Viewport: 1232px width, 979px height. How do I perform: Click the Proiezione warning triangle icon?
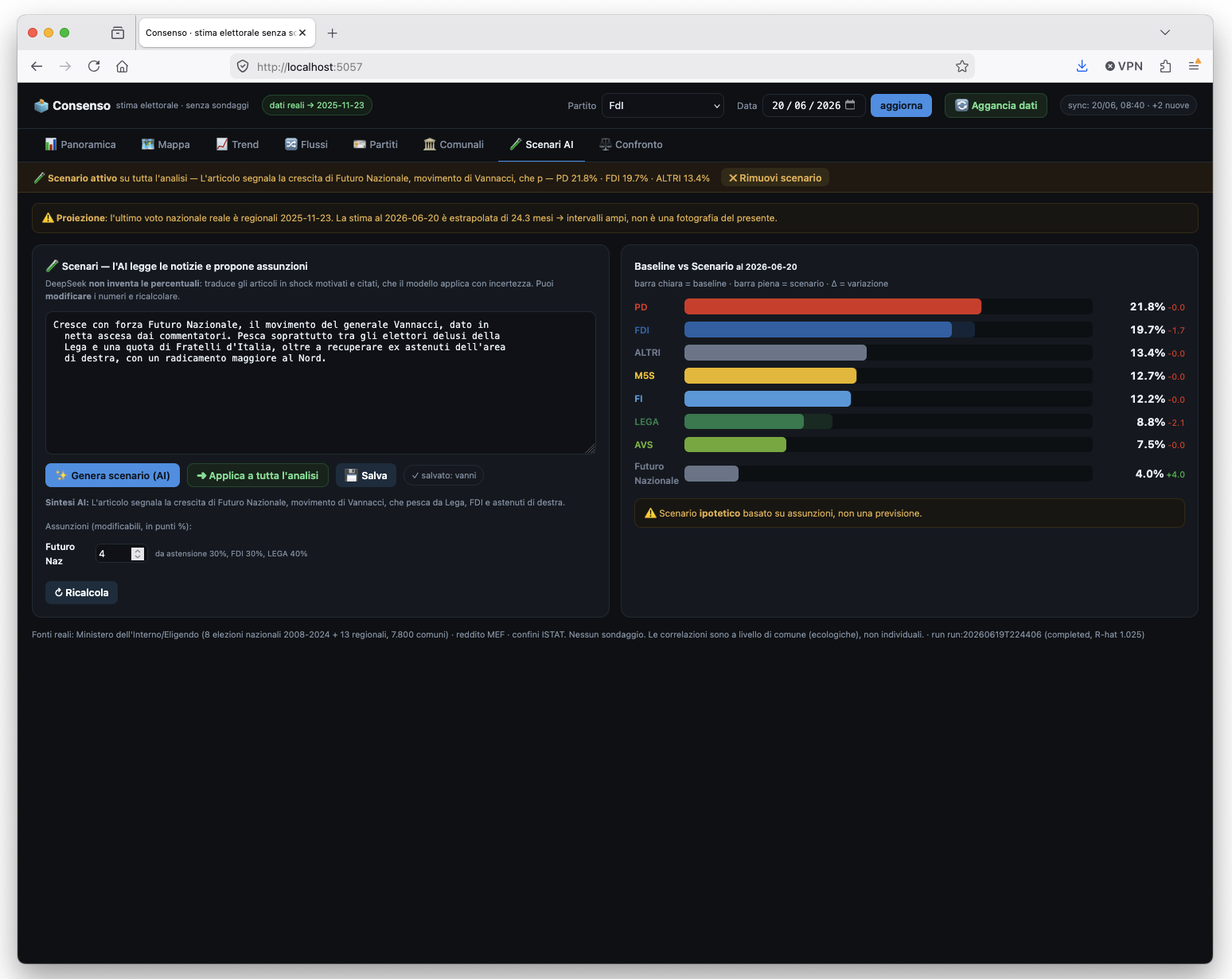(x=48, y=217)
